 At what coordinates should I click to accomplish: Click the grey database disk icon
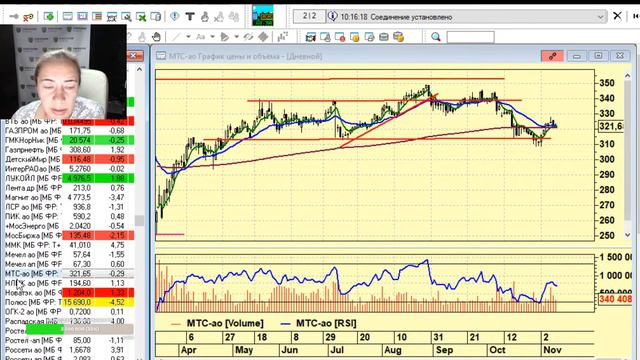[384, 37]
